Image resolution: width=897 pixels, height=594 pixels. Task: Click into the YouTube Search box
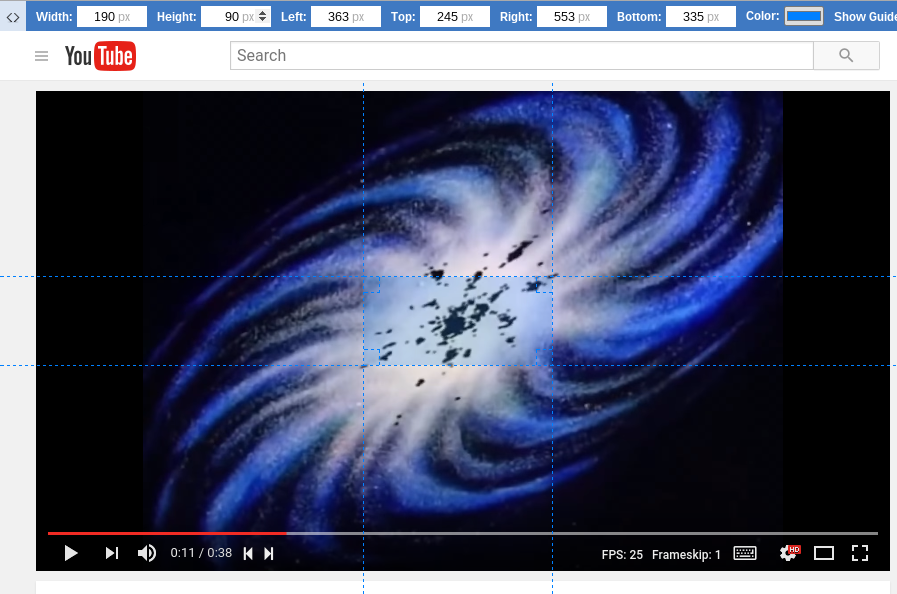pyautogui.click(x=522, y=56)
